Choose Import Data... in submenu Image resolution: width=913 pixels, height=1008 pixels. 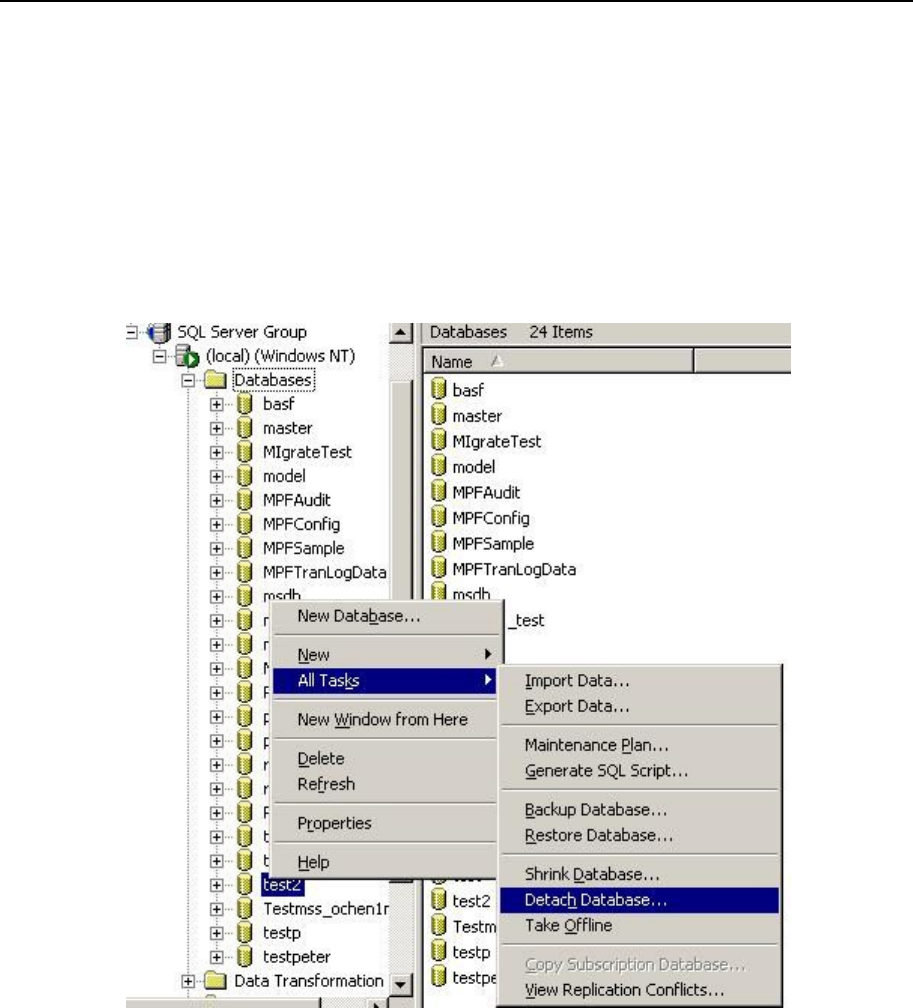[x=640, y=681]
